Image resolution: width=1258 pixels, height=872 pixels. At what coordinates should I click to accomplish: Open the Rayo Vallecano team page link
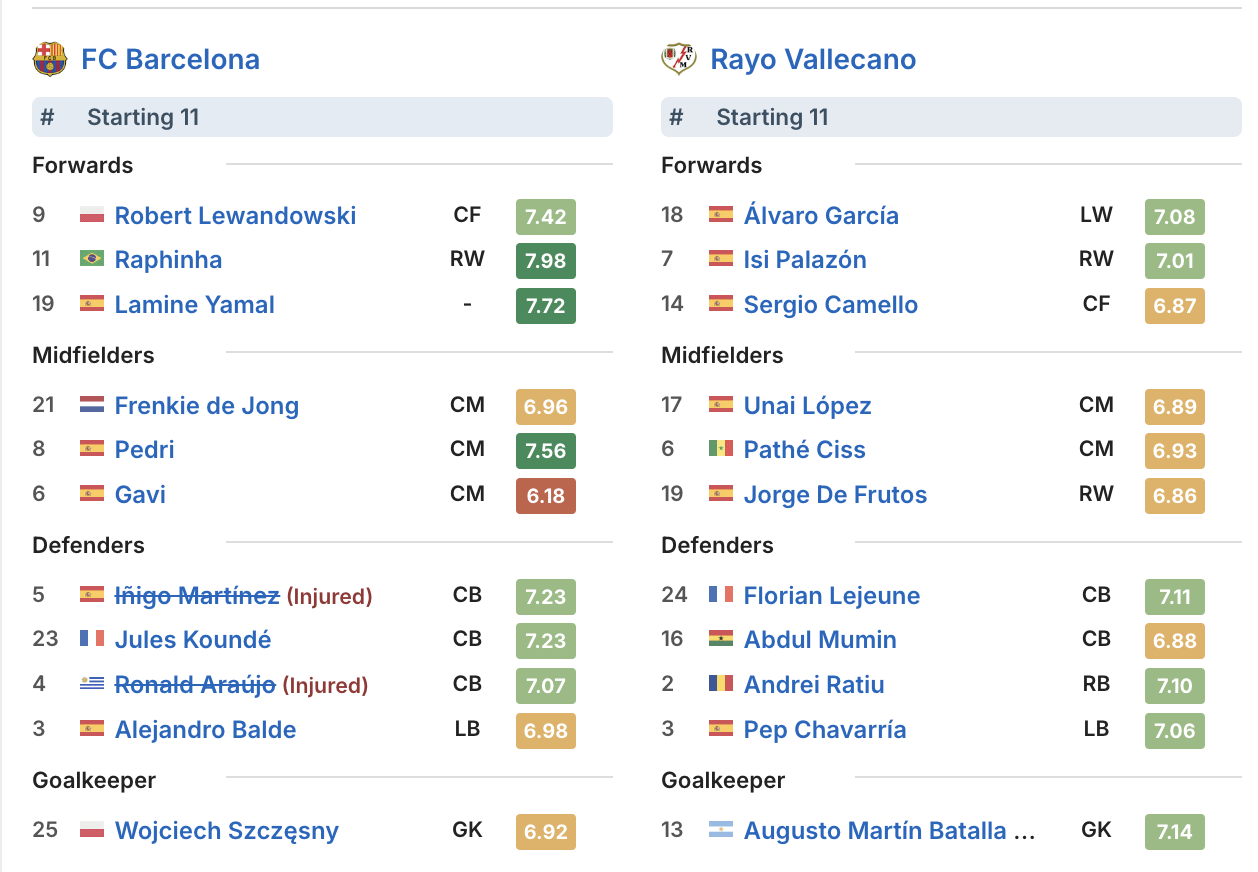click(813, 59)
